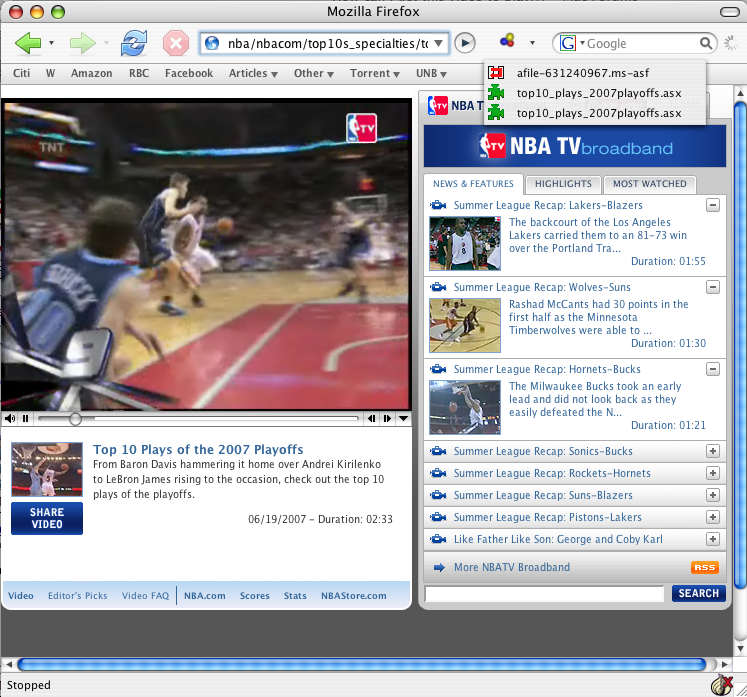The image size is (747, 697).
Task: Click the horizontal scrollbar right arrow
Action: pyautogui.click(x=725, y=664)
